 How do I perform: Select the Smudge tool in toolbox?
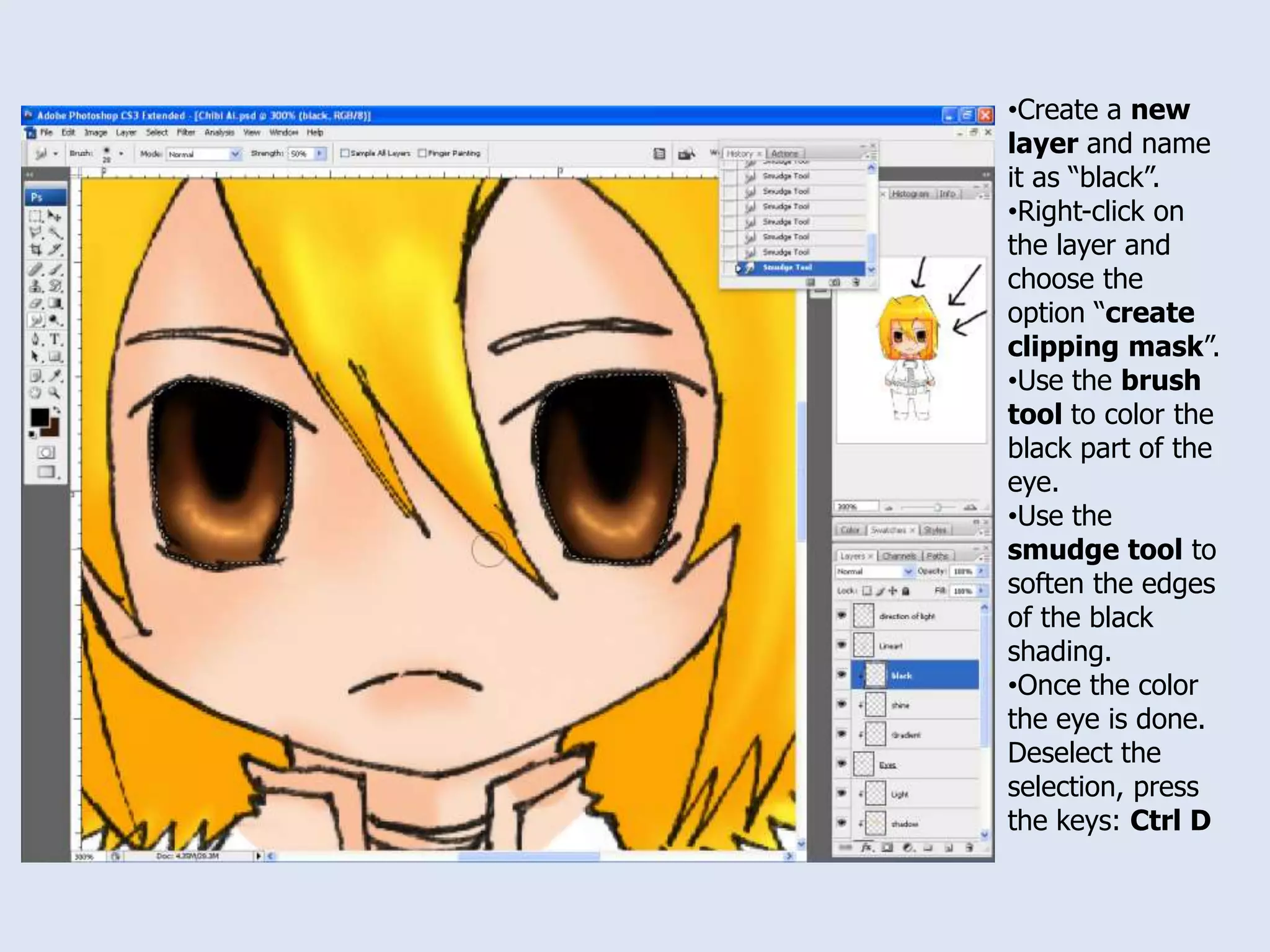point(36,320)
